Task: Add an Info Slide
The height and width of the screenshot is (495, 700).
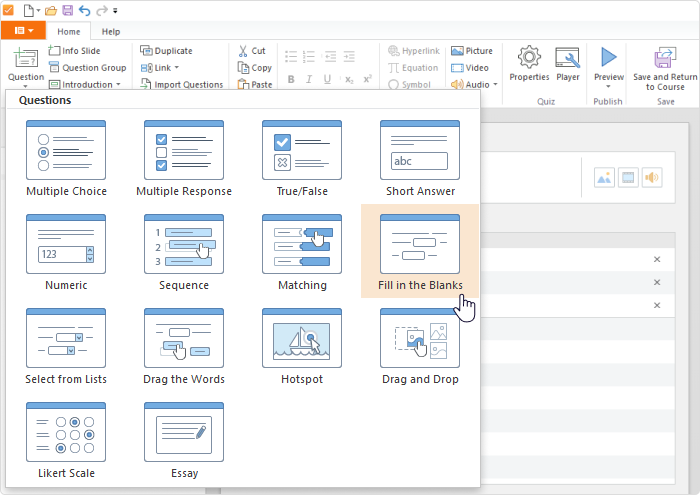Action: 75,50
